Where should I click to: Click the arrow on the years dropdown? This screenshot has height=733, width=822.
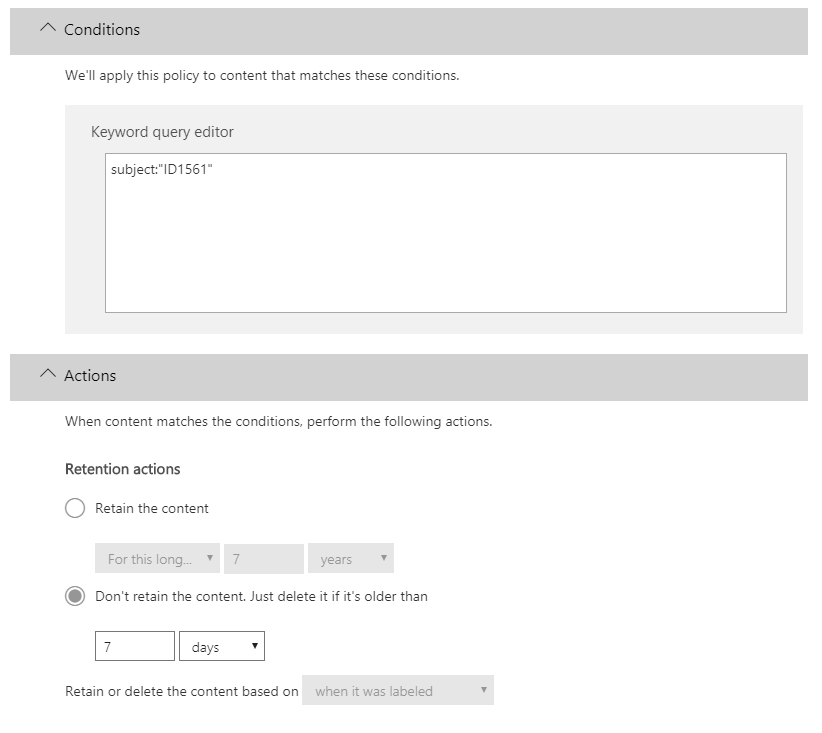(x=384, y=558)
